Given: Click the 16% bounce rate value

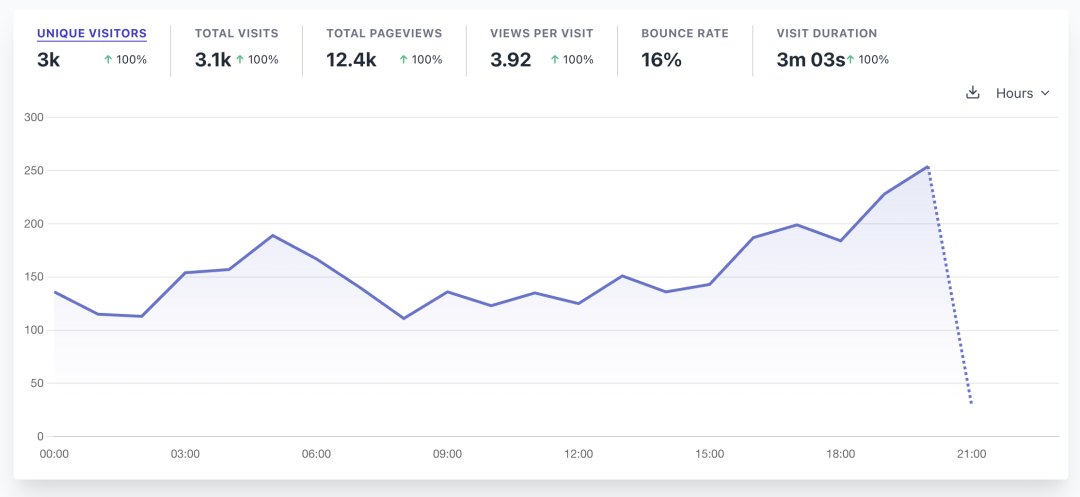Looking at the screenshot, I should tap(661, 60).
